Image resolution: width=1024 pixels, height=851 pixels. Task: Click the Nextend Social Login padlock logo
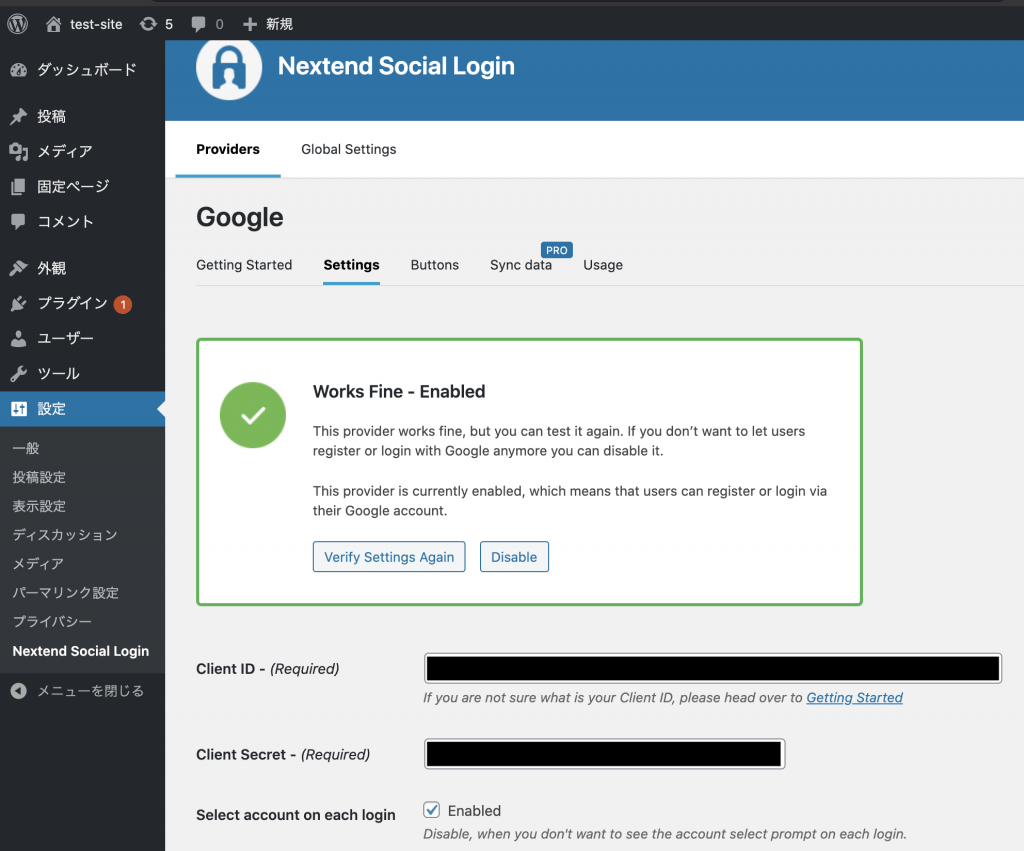229,68
